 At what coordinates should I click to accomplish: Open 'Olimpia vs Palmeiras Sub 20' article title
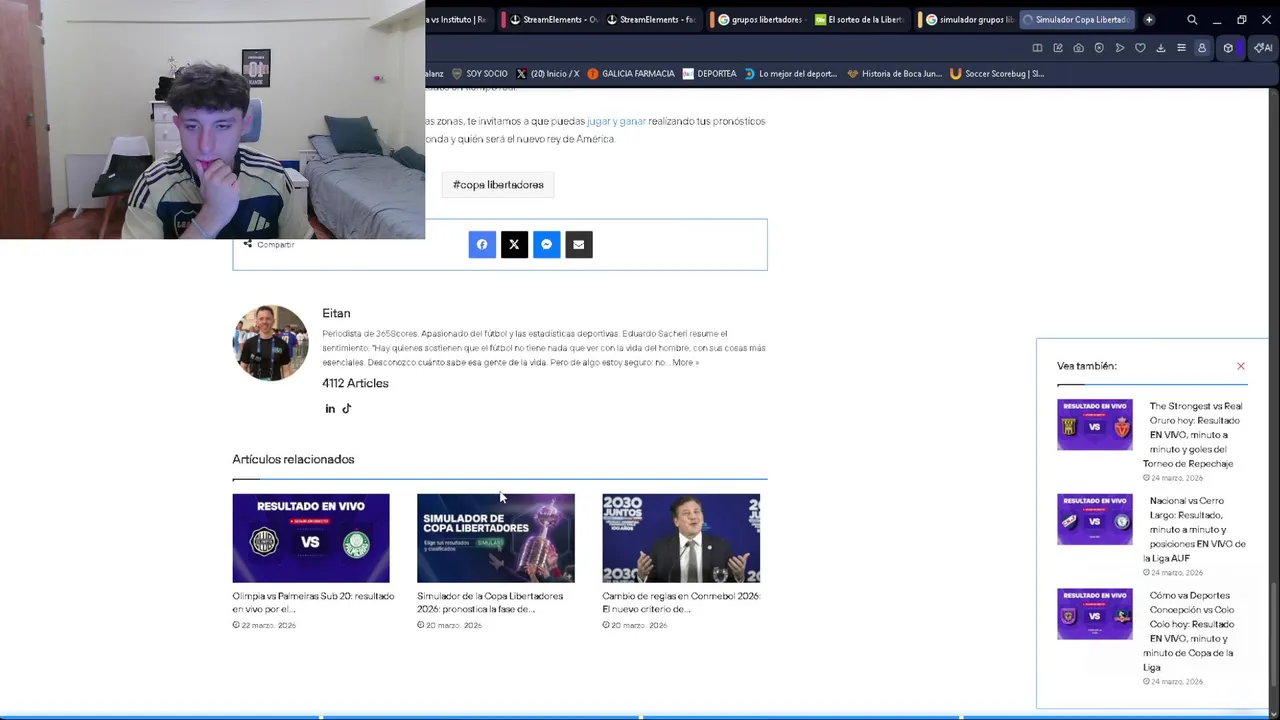[313, 602]
